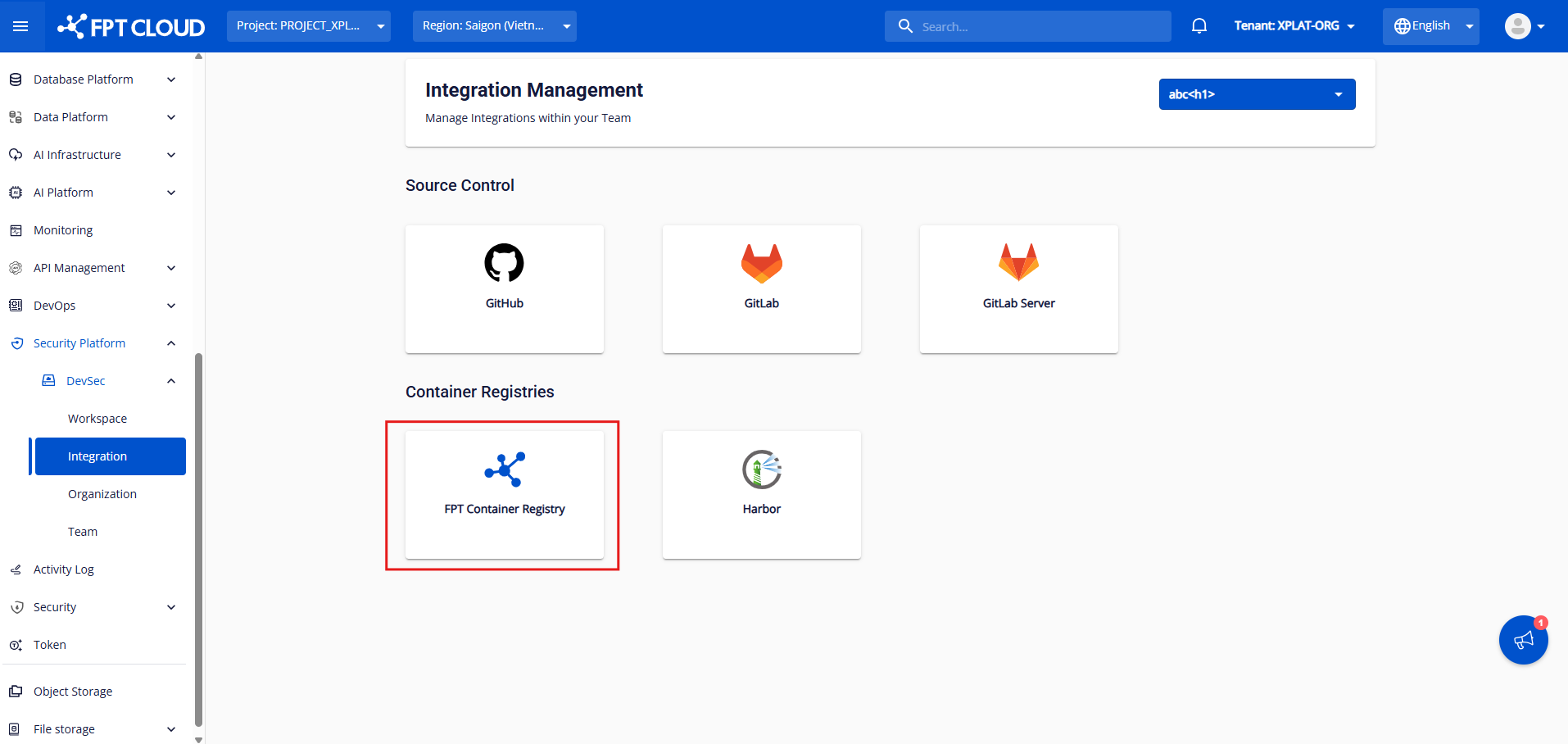Open the announcements megaphone button
1568x744 pixels.
click(1523, 640)
